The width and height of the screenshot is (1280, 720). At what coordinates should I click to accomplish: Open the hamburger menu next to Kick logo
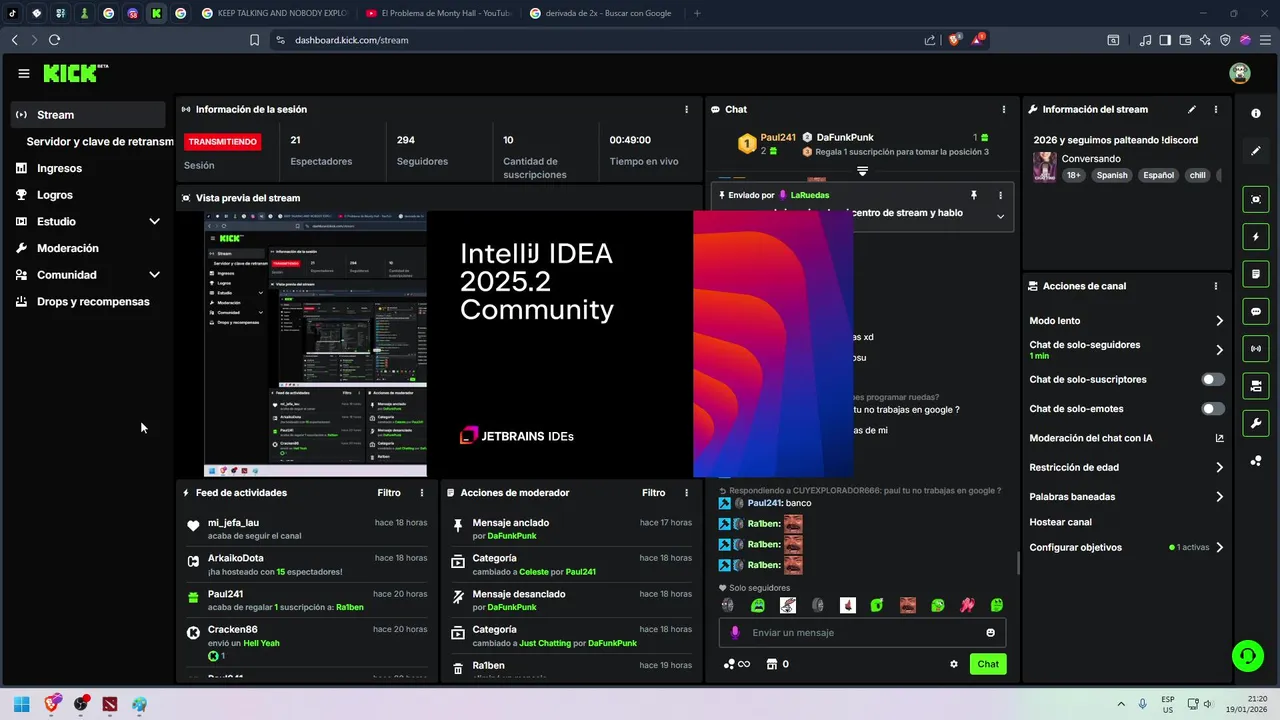point(24,73)
